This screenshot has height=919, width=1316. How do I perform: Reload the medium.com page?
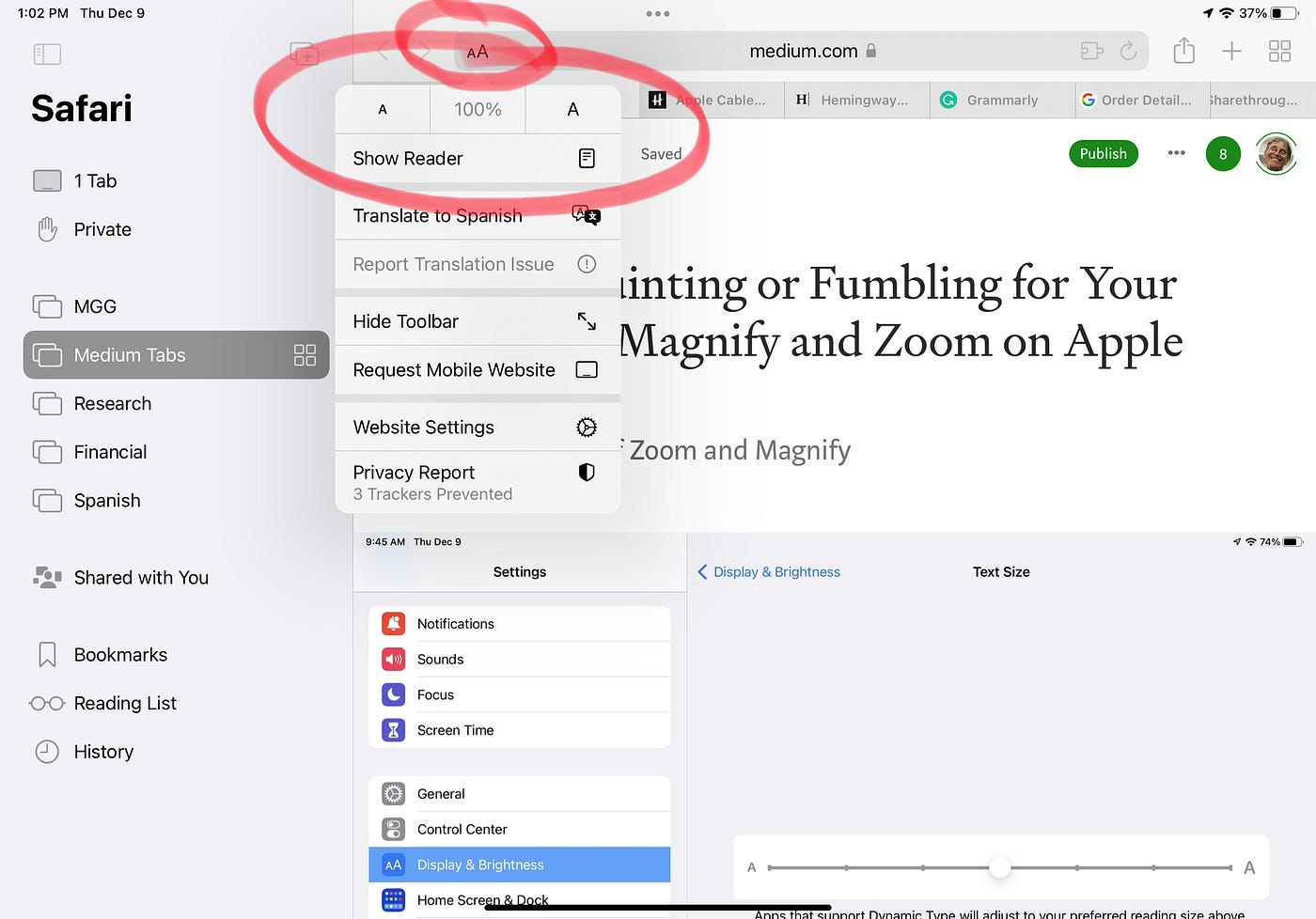click(1129, 51)
